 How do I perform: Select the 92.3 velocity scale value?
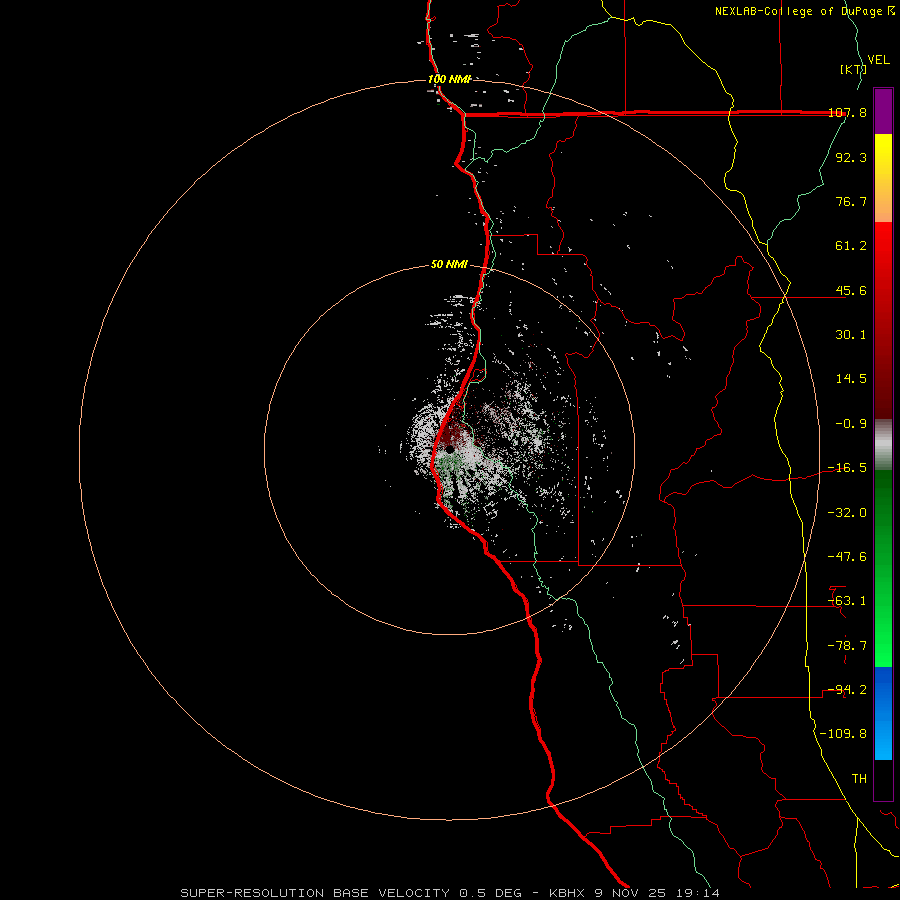pyautogui.click(x=851, y=157)
